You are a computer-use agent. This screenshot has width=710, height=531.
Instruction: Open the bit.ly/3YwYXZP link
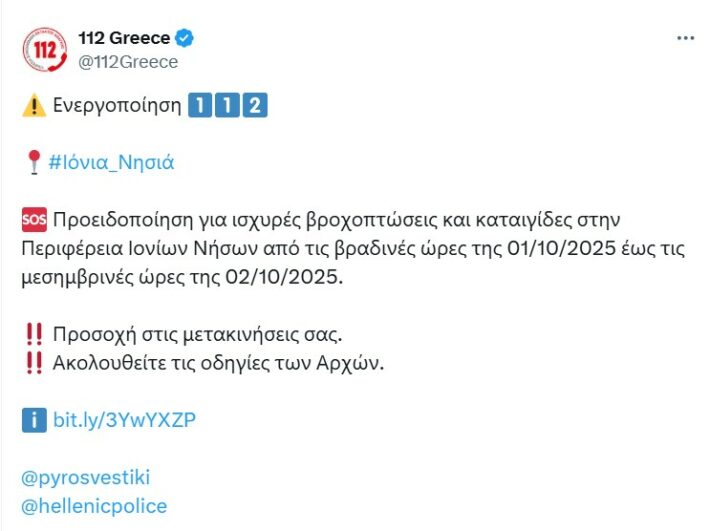click(x=124, y=420)
